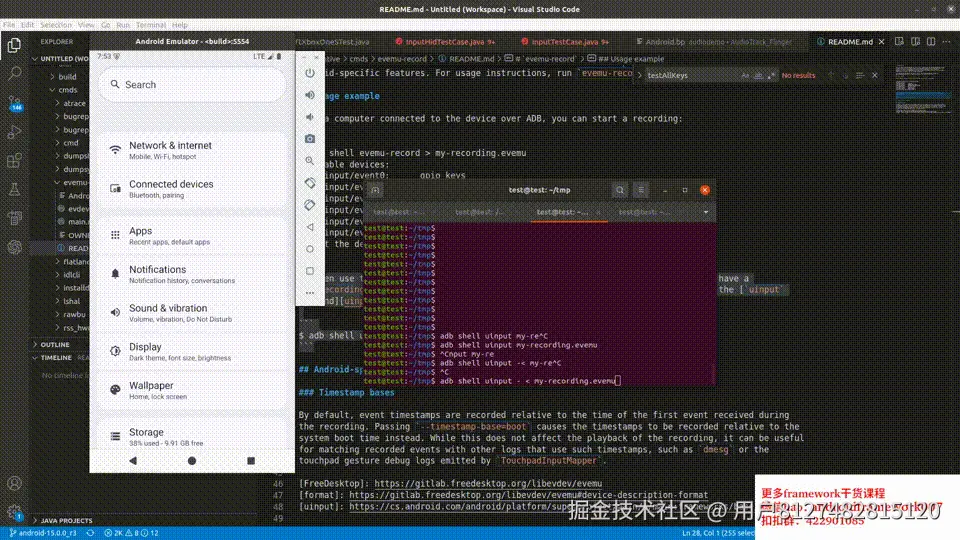The image size is (960, 540).
Task: Tap the Android home navigation button
Action: [x=192, y=460]
